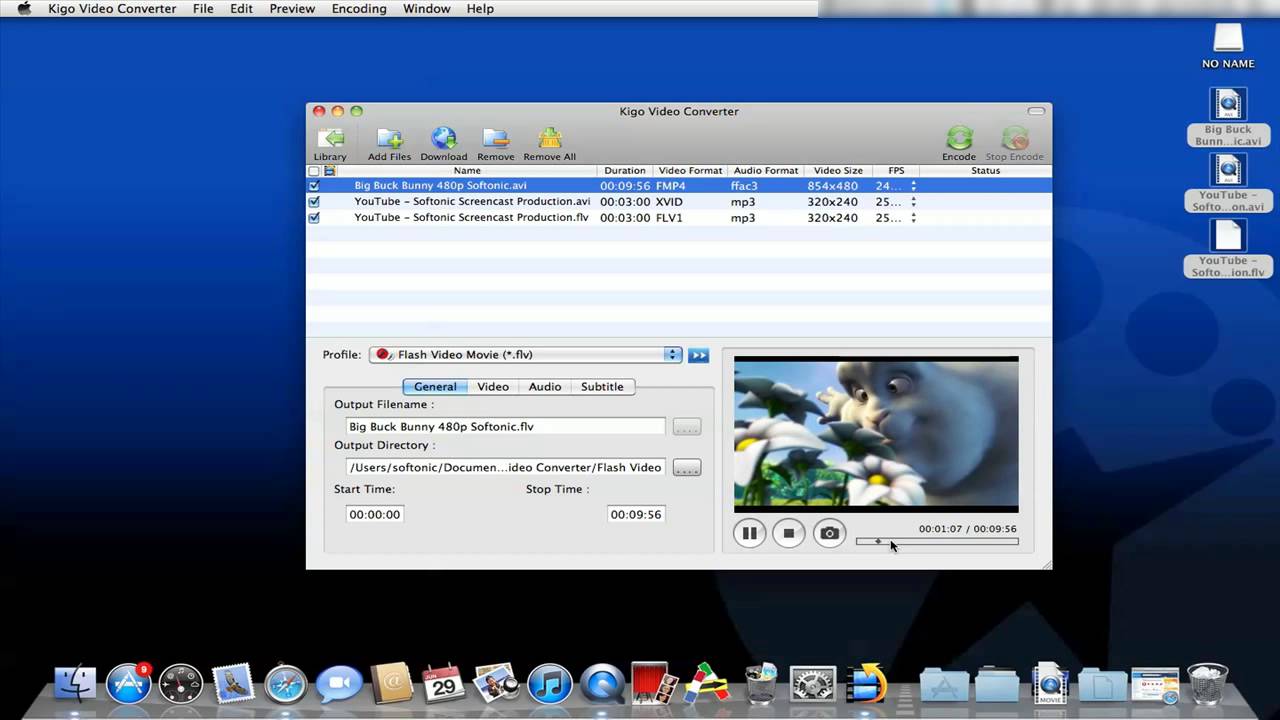The image size is (1280, 720).
Task: Switch to the Video tab
Action: pyautogui.click(x=493, y=387)
